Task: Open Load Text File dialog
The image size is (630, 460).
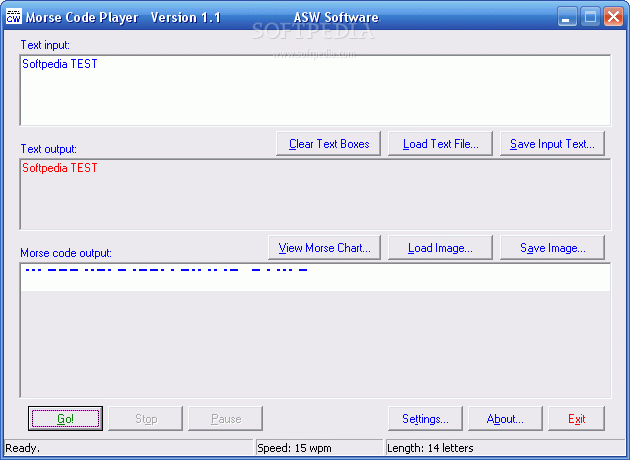Action: click(440, 143)
